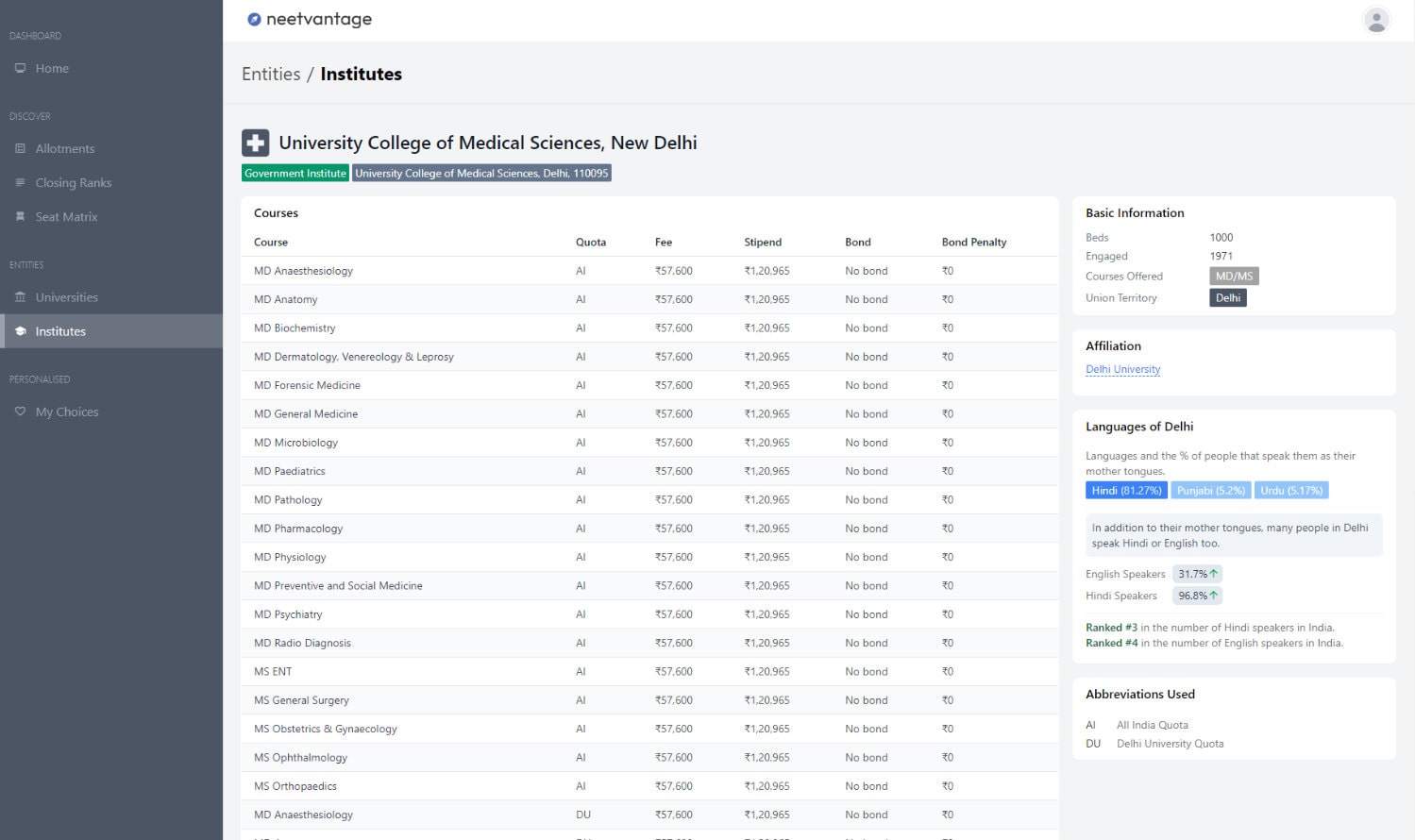Select the Hindi (81.27%) language chip

[x=1126, y=490]
